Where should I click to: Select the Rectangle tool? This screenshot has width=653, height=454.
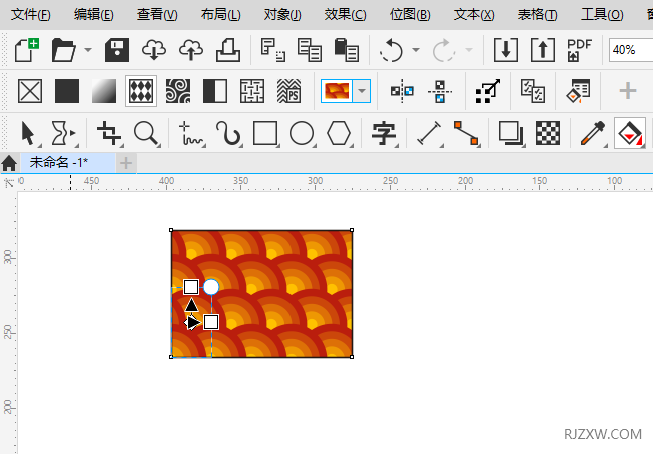tap(265, 133)
